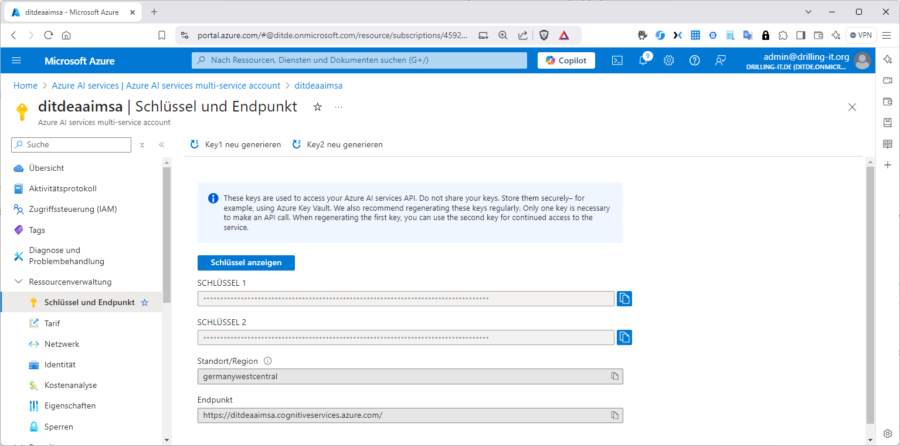The width and height of the screenshot is (900, 446).
Task: Open the portal settings gear
Action: point(669,61)
